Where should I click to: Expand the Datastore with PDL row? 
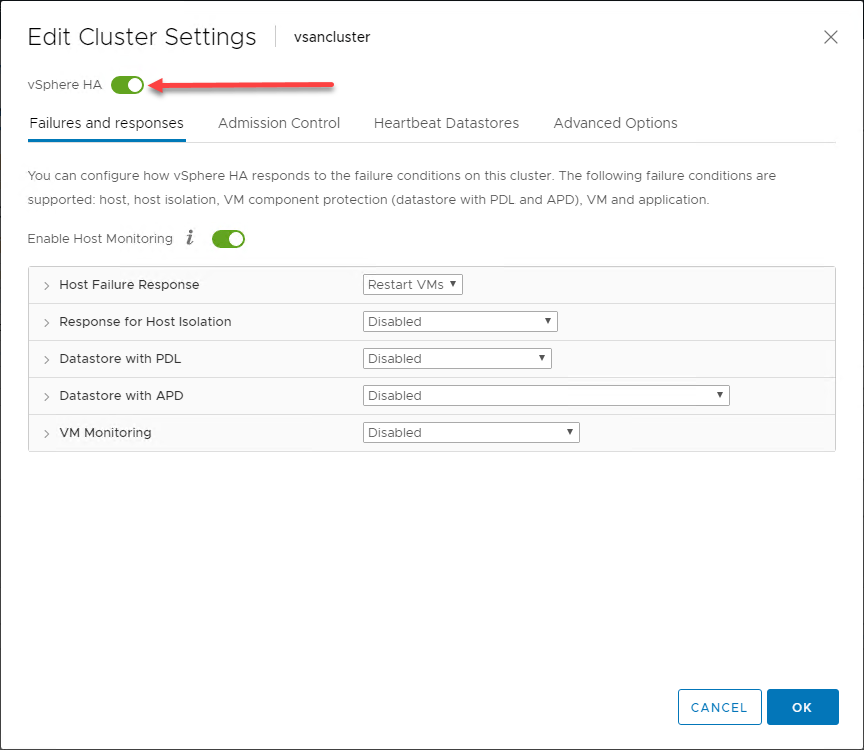46,359
